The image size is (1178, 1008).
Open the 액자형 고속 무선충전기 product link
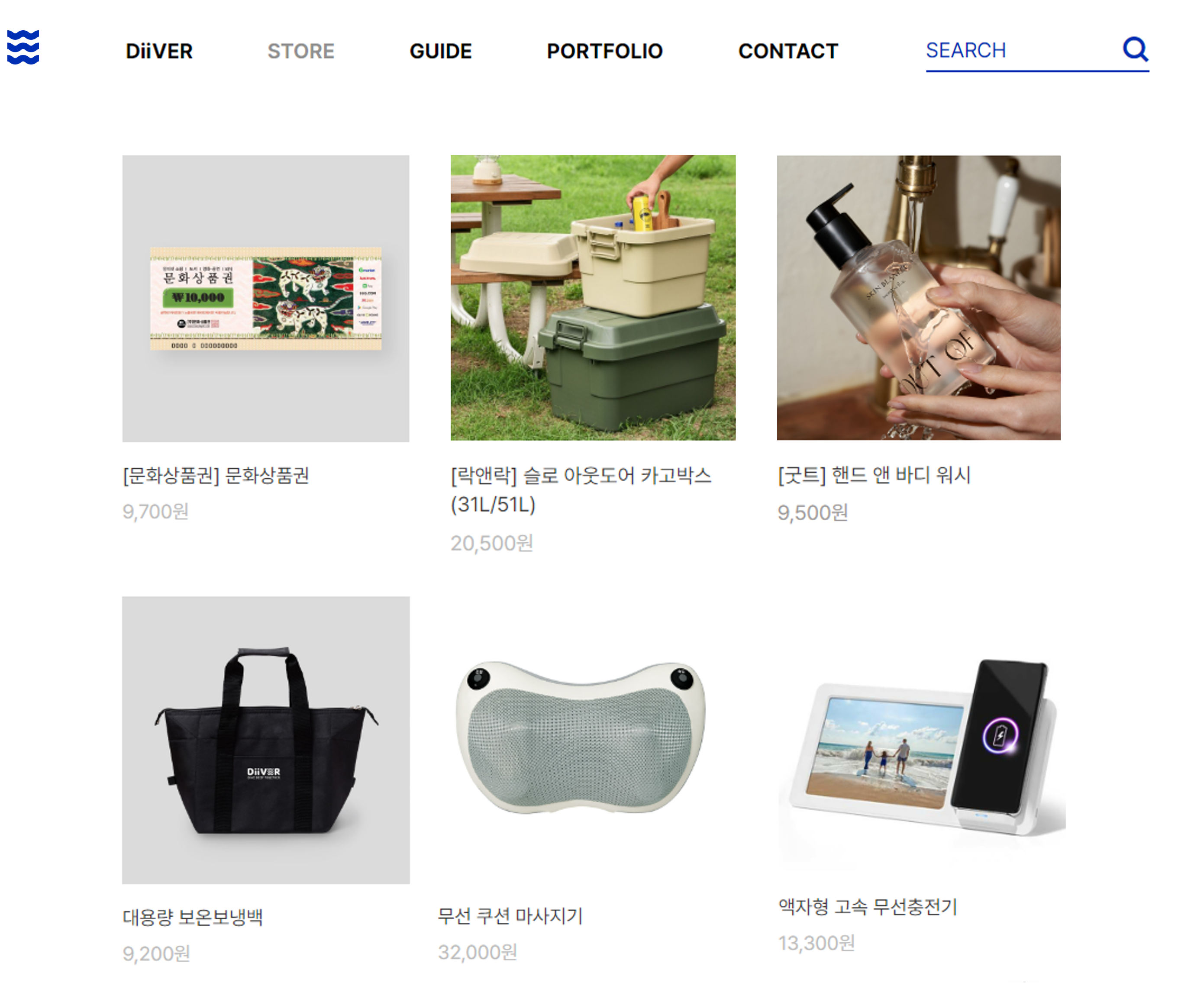(868, 906)
